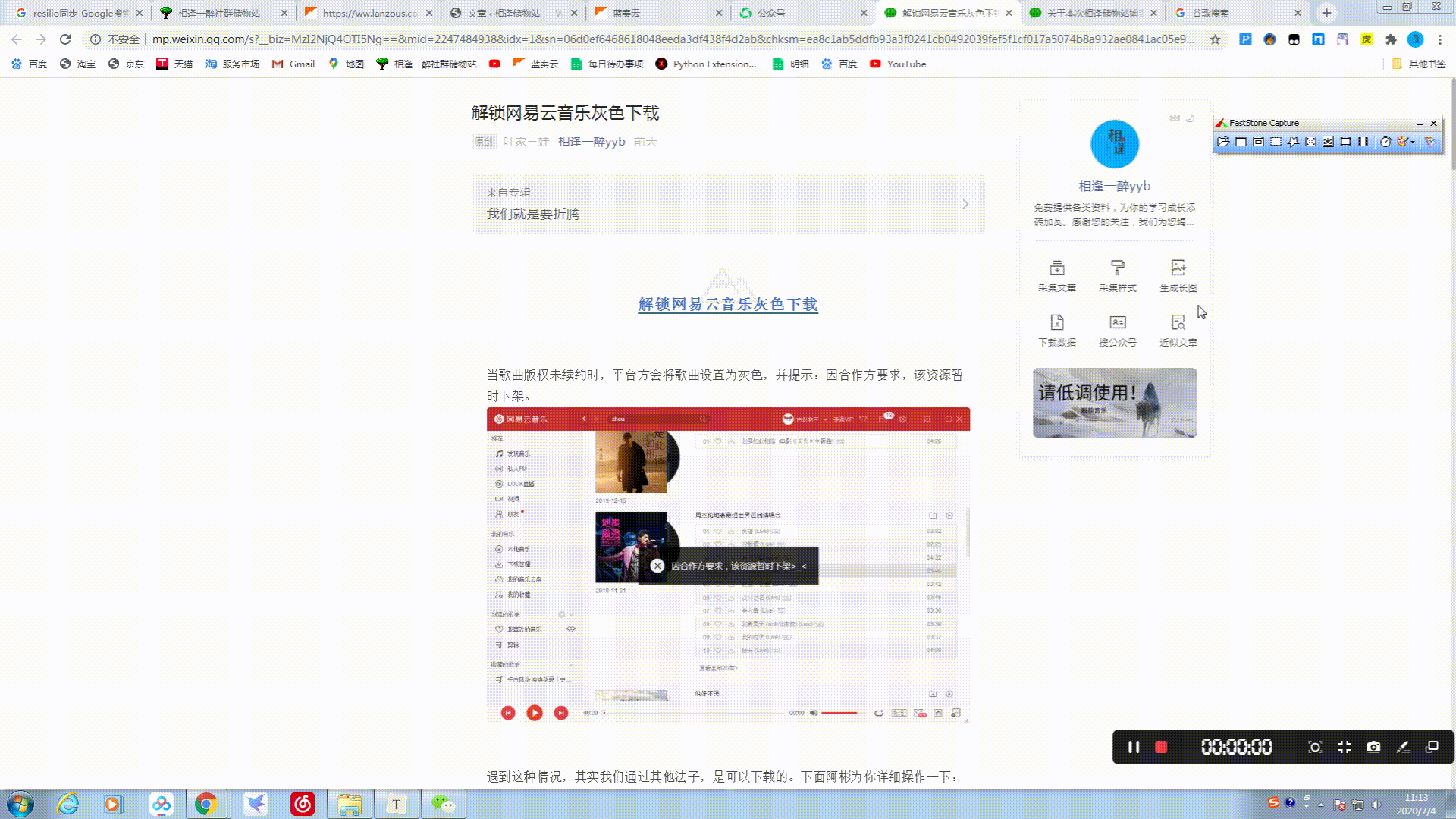Select FastStone scrolling window capture tool
This screenshot has height=819, width=1456.
[x=1328, y=142]
